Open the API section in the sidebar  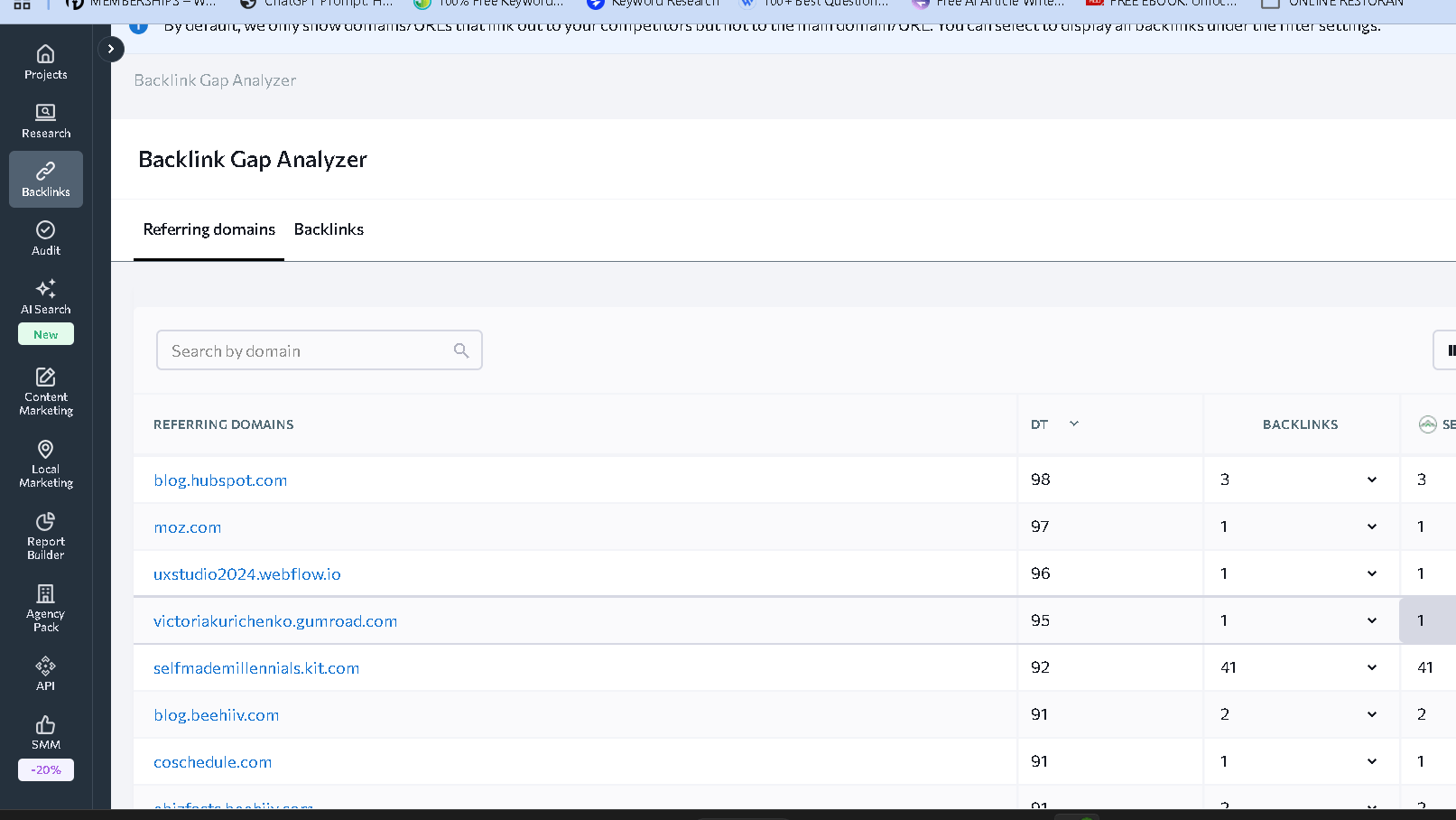click(x=45, y=673)
